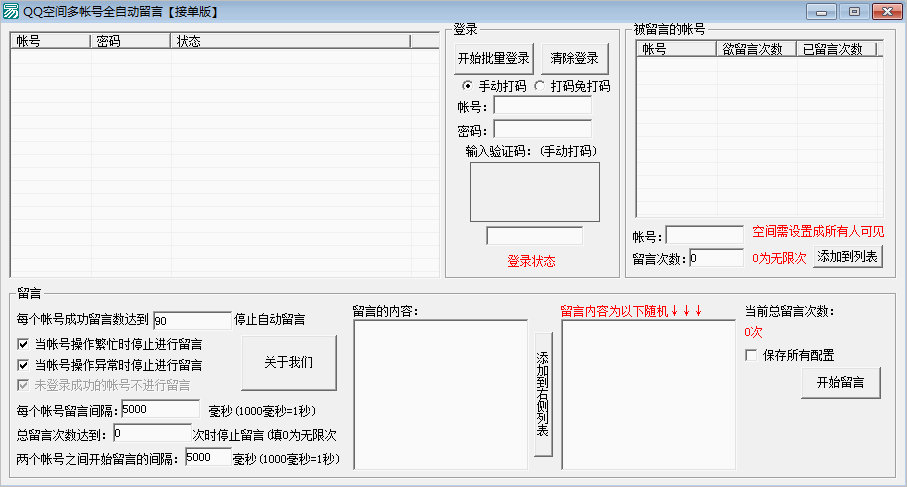Minimize the window
This screenshot has height=487, width=907.
coord(821,11)
